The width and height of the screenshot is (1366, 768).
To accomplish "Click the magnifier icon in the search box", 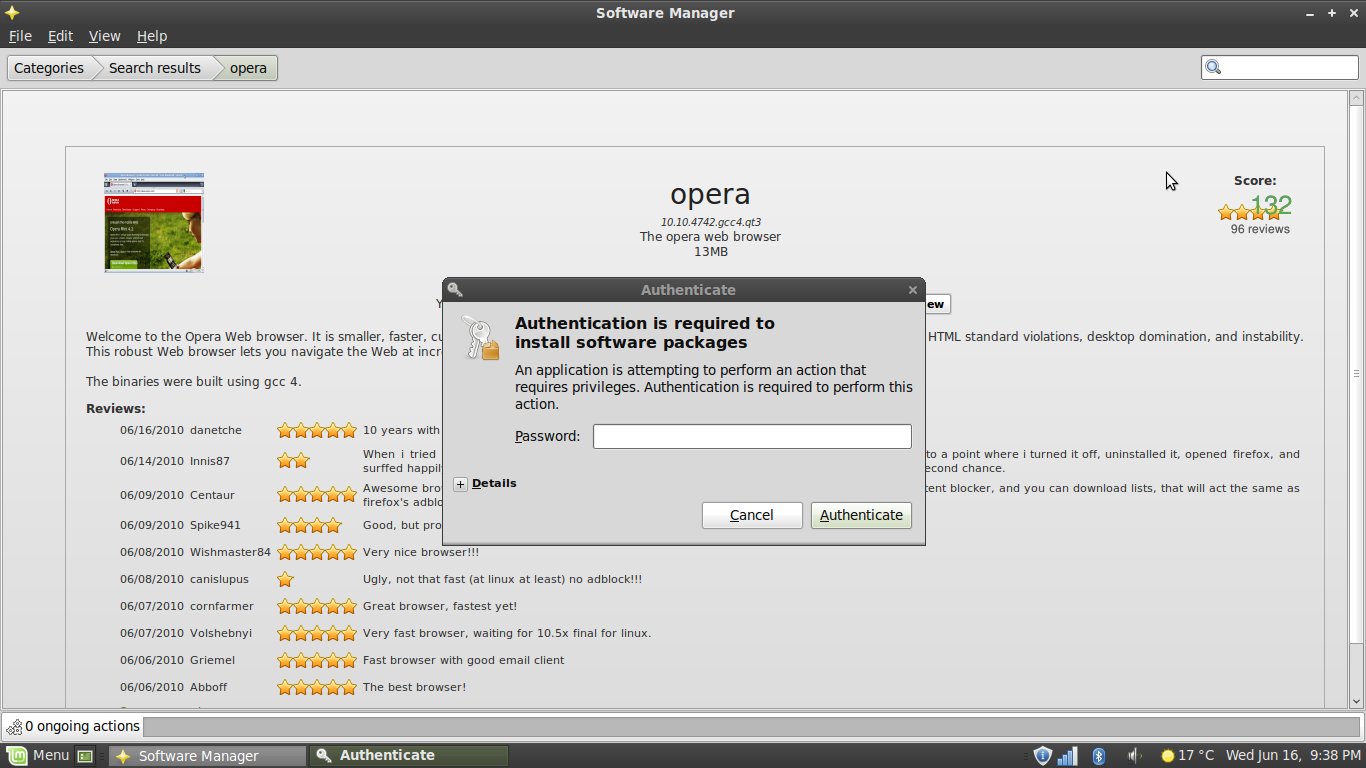I will [1214, 68].
